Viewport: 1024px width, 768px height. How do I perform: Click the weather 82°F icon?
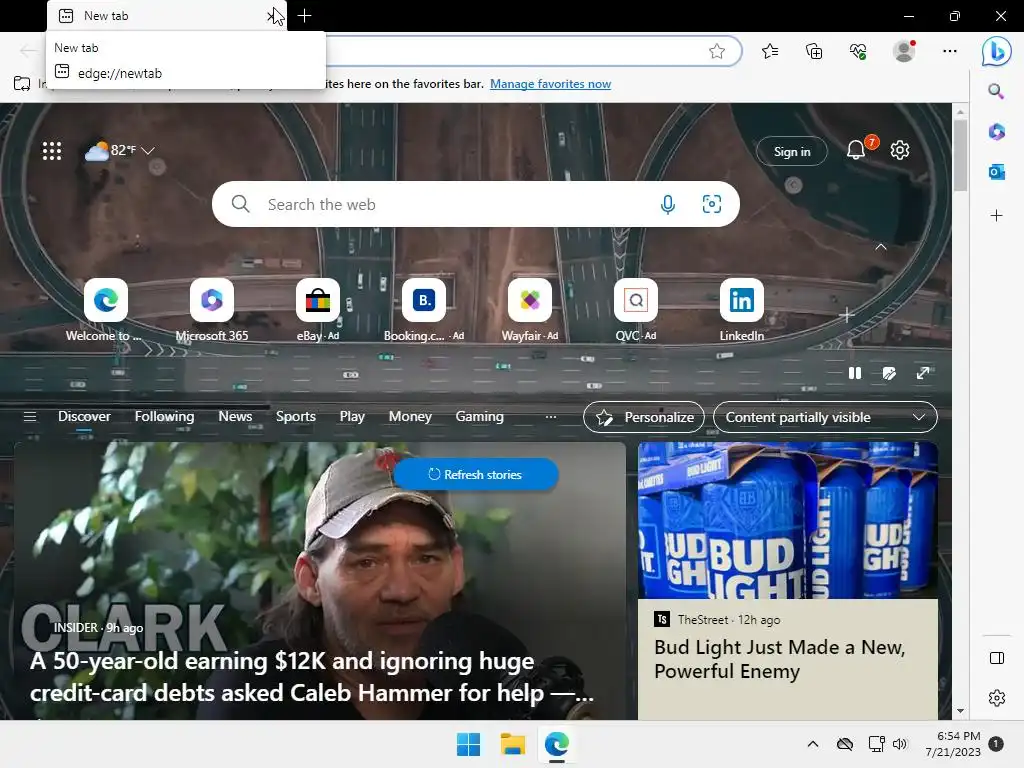coord(97,151)
